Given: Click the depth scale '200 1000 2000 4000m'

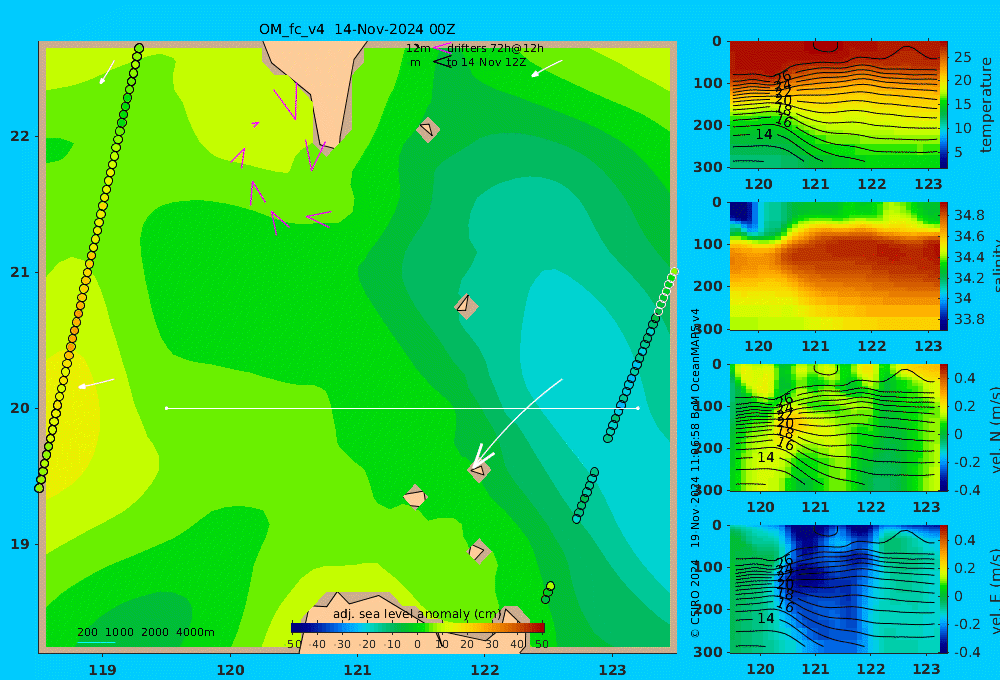Looking at the screenshot, I should [145, 632].
